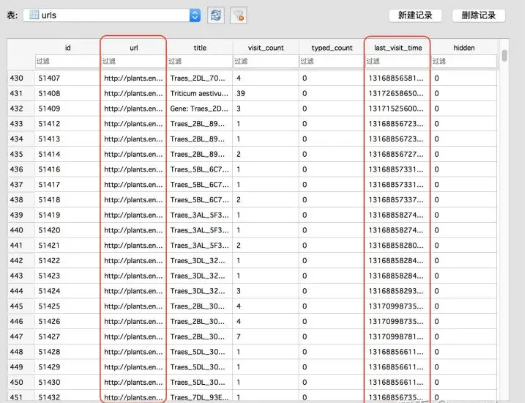Screen dimensions: 525x403
Task: Click title cell 'Gene: Traes_2D...'
Action: coord(200,109)
